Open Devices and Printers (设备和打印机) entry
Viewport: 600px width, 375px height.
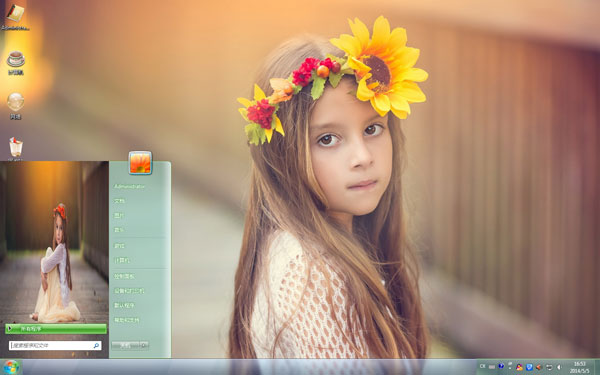[x=129, y=291]
